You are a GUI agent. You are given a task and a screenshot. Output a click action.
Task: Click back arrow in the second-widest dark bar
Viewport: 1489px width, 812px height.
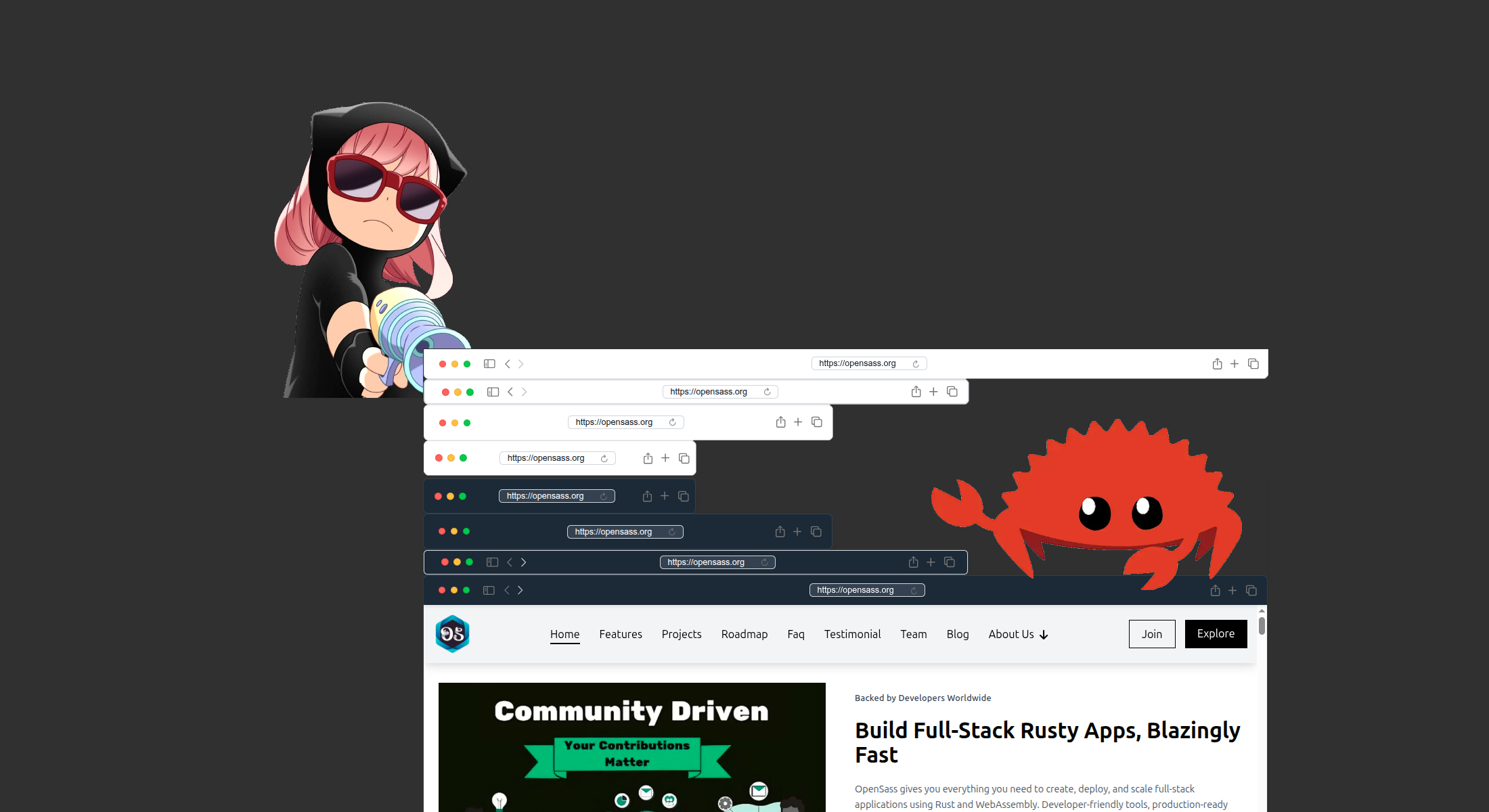[x=510, y=562]
